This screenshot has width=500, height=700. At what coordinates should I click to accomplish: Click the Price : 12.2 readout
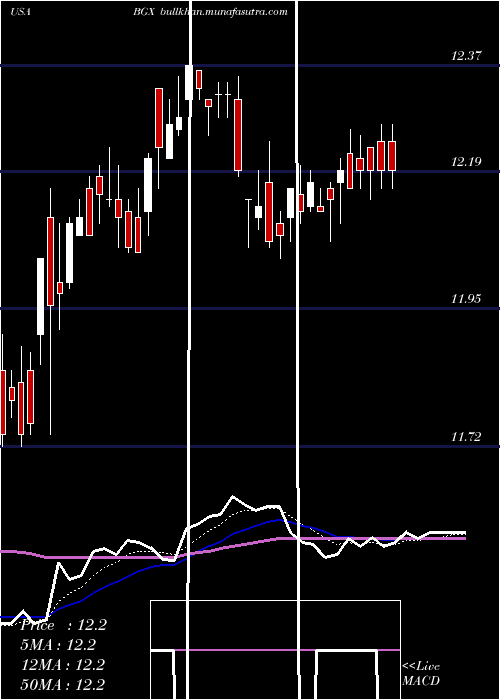point(63,625)
